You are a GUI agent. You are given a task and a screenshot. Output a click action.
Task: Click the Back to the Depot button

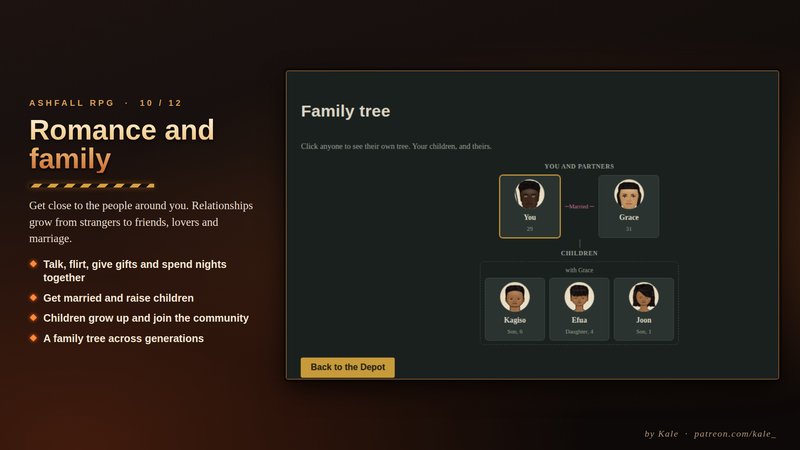[x=347, y=367]
